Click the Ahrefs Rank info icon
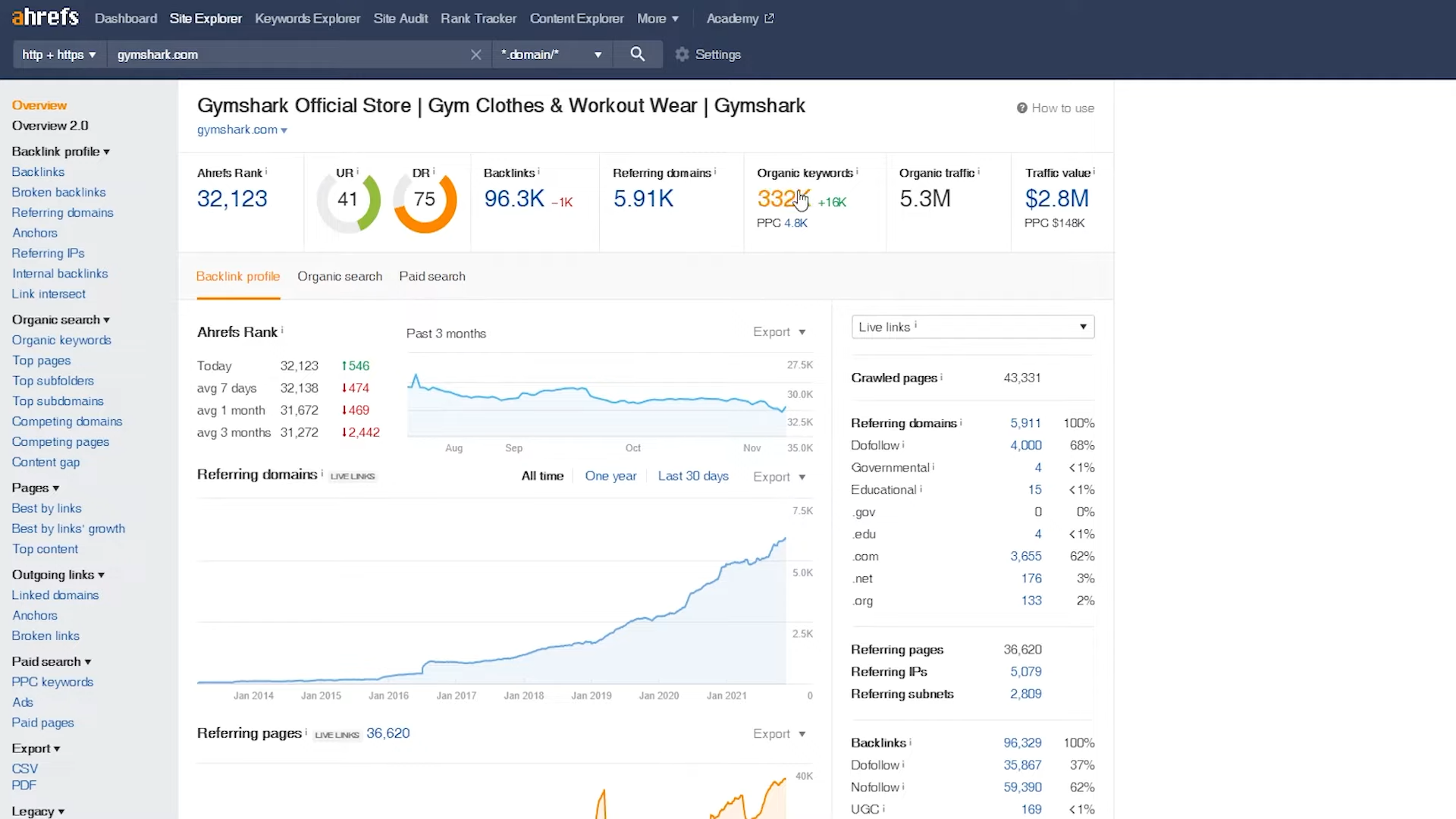Viewport: 1456px width, 819px height. pyautogui.click(x=266, y=171)
